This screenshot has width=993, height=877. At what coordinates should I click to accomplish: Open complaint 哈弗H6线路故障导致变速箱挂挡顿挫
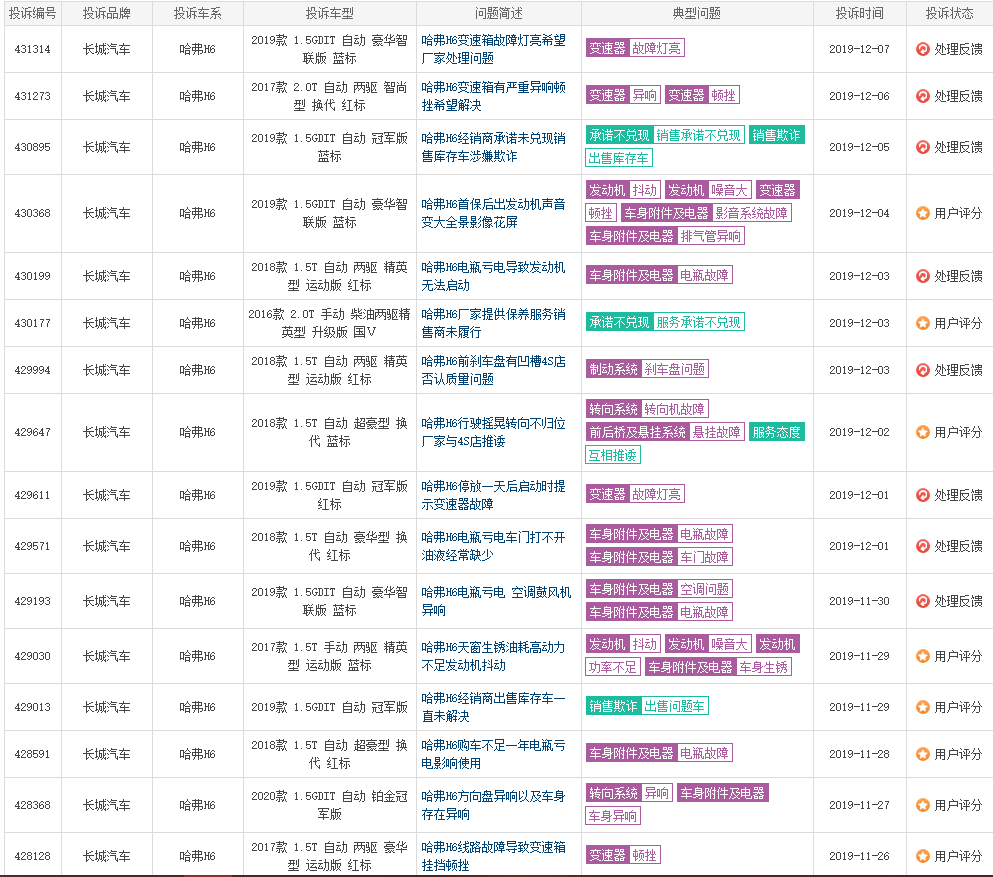pyautogui.click(x=493, y=856)
